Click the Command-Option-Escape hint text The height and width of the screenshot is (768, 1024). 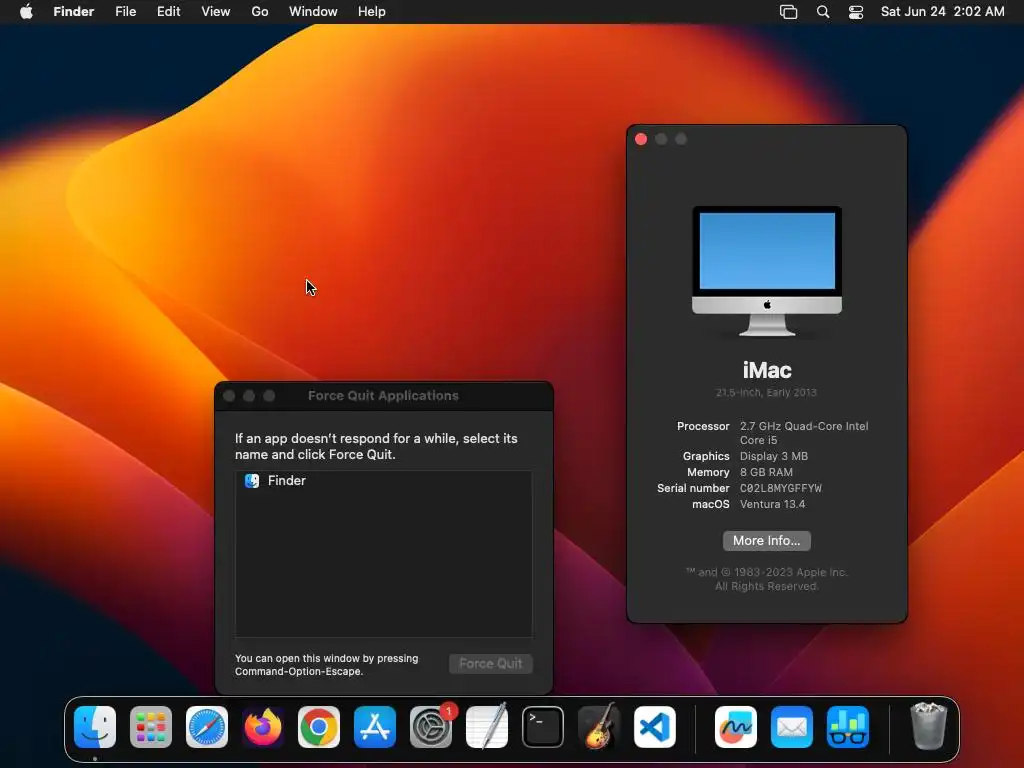click(327, 665)
